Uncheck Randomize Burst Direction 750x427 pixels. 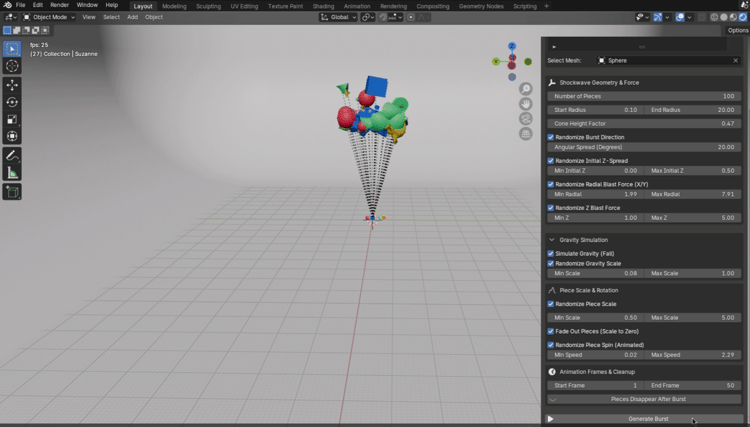click(x=551, y=137)
